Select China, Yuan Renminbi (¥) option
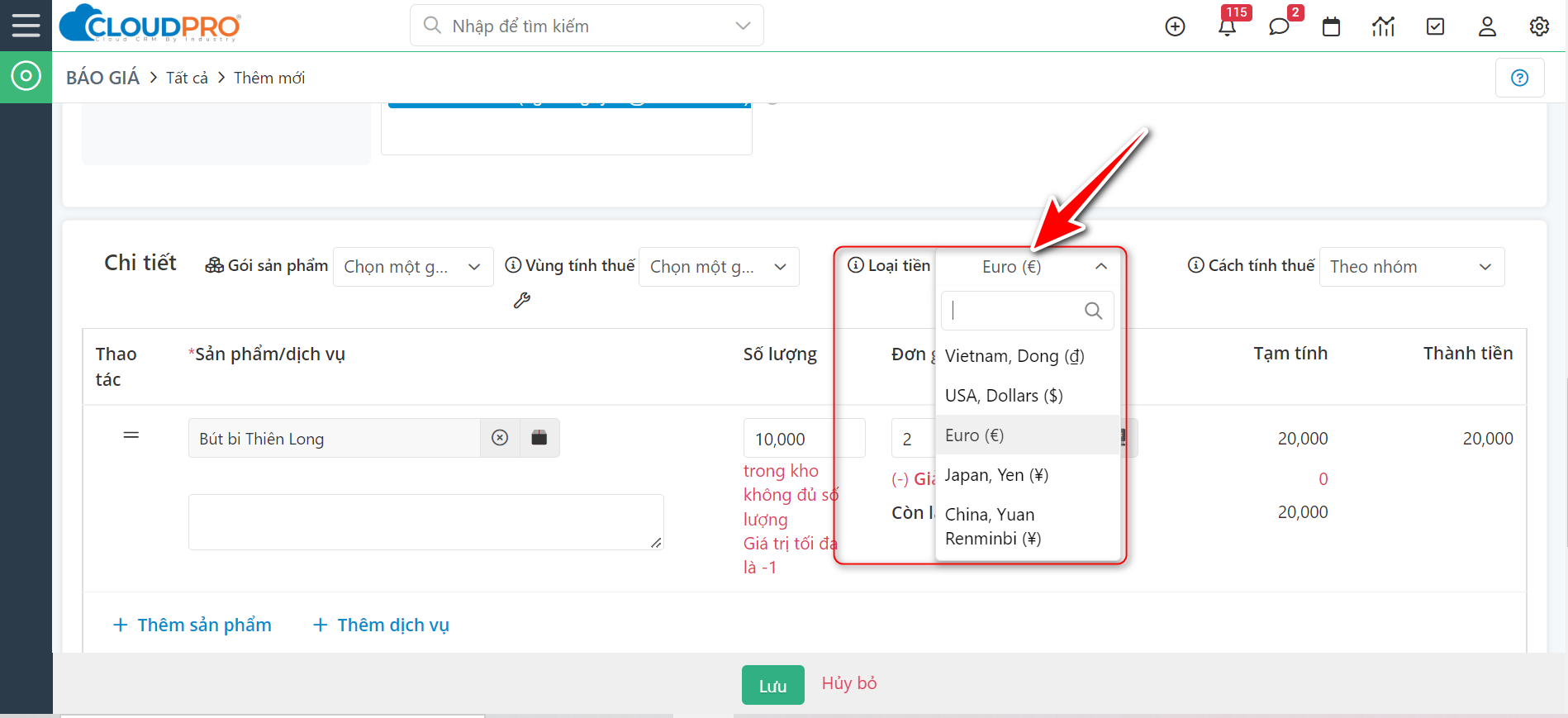The height and width of the screenshot is (718, 1568). click(x=1029, y=526)
